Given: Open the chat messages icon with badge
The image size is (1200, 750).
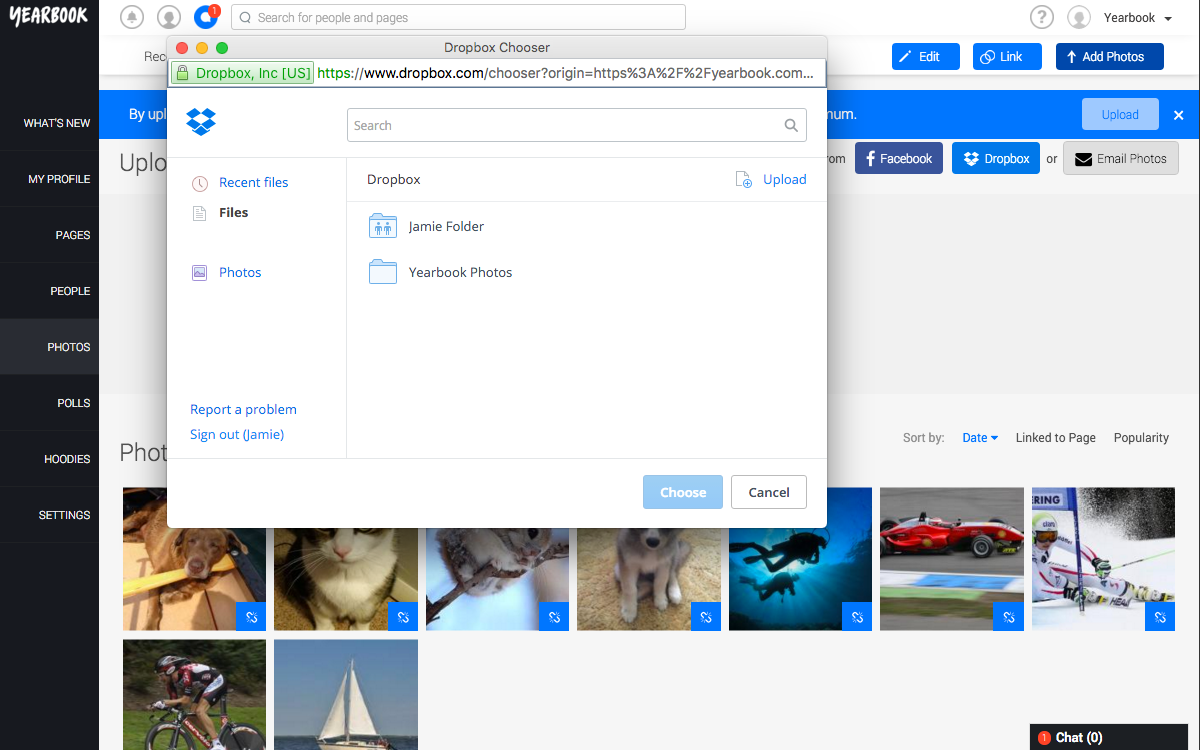Looking at the screenshot, I should point(206,17).
